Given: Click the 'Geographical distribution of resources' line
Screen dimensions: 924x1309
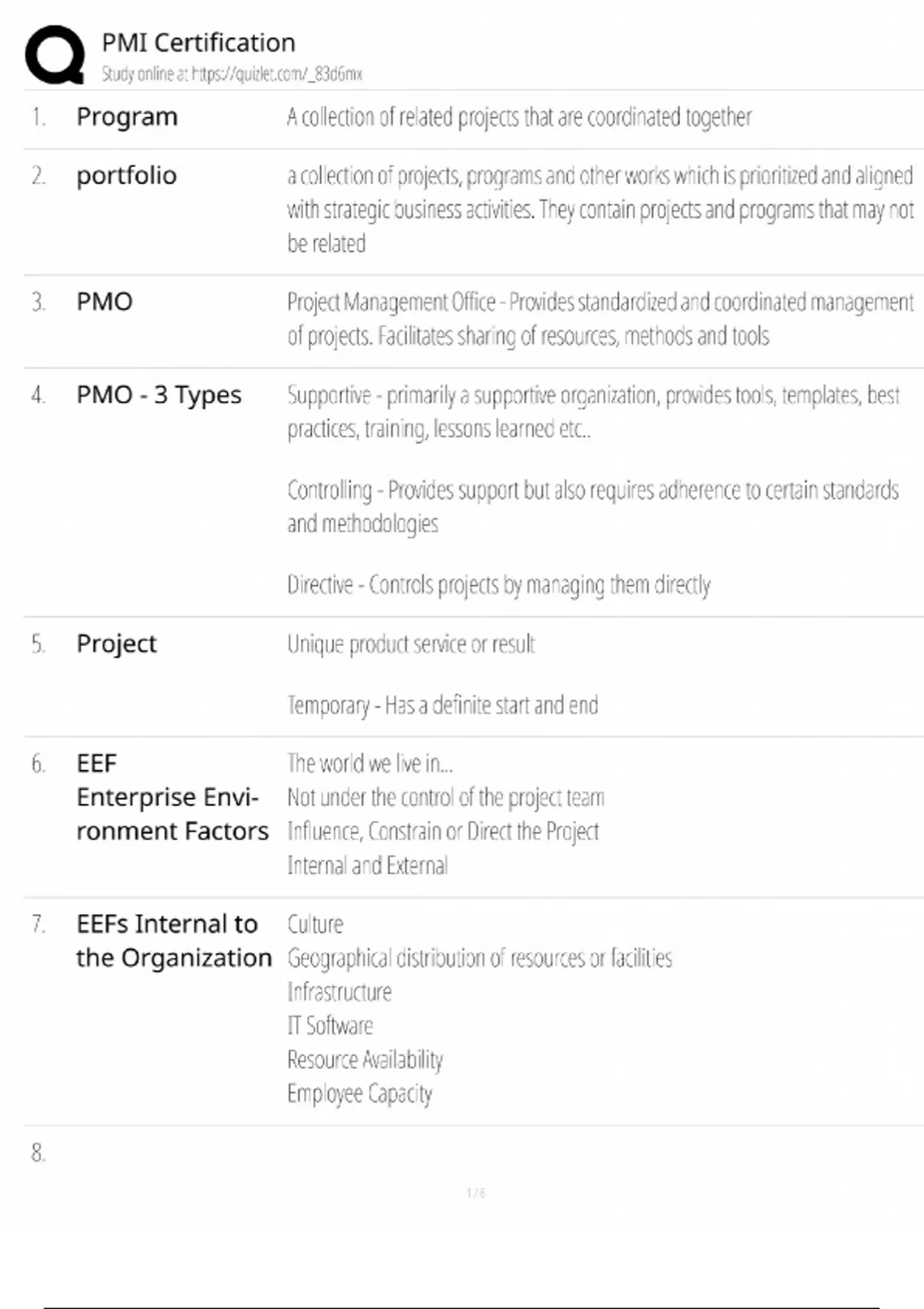Looking at the screenshot, I should pos(479,958).
